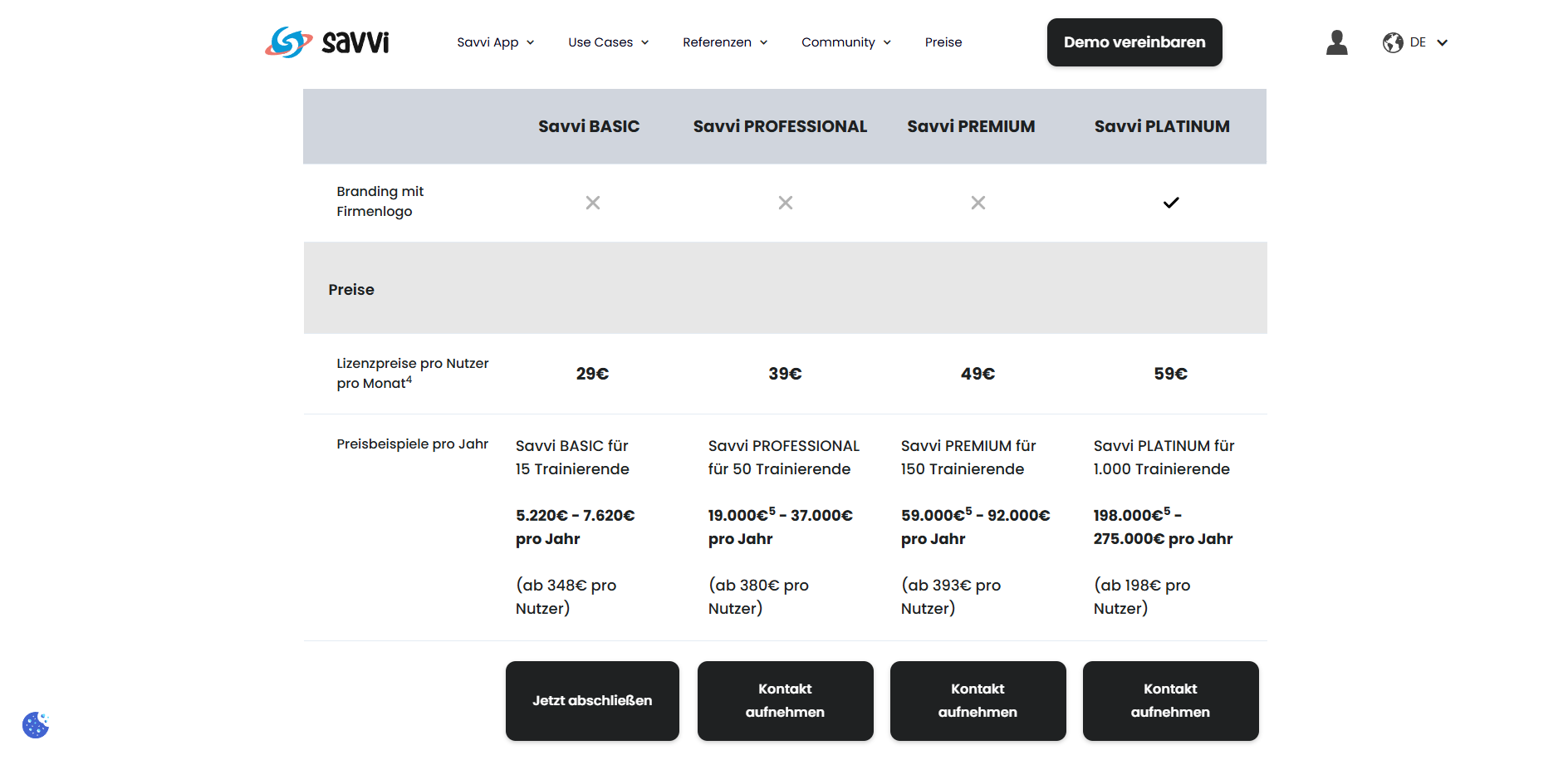1568x760 pixels.
Task: Open the Referenzen menu
Action: click(x=724, y=42)
